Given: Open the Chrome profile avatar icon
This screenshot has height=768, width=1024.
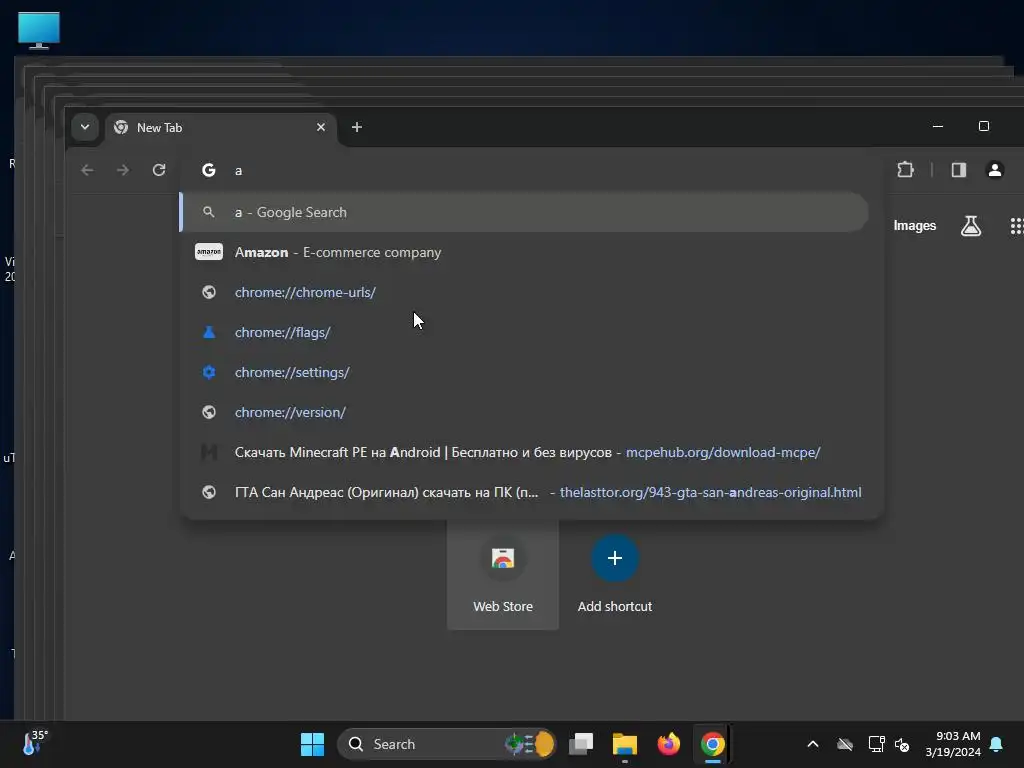Looking at the screenshot, I should [995, 170].
